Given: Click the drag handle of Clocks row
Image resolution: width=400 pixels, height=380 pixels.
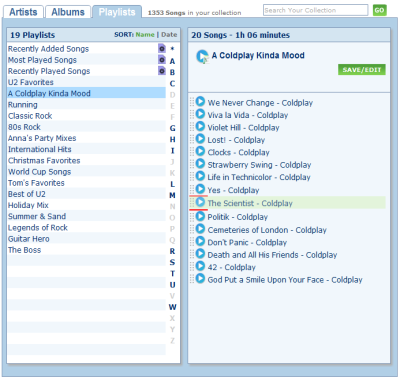Looking at the screenshot, I should (x=192, y=151).
